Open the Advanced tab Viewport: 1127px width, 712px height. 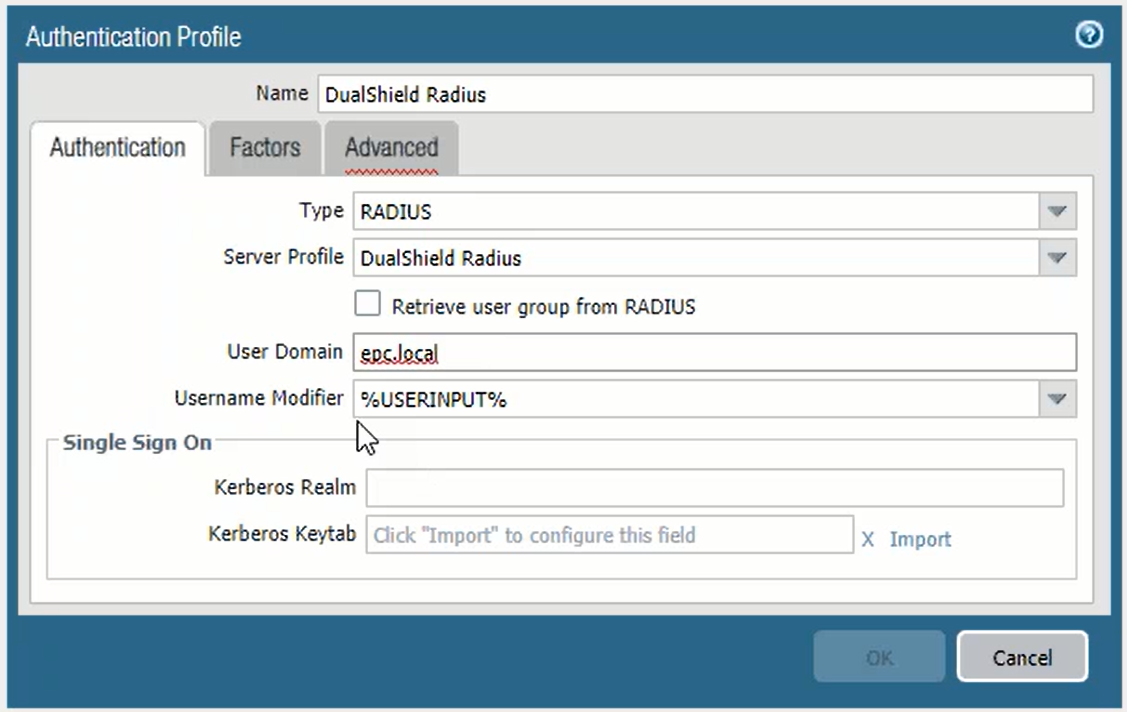tap(391, 148)
